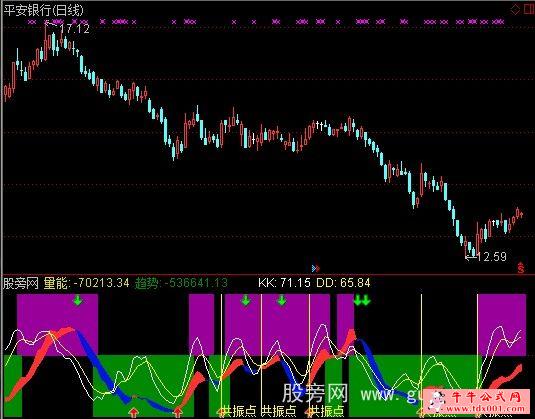Click the KK: 71.15 indicator readout

284,283
